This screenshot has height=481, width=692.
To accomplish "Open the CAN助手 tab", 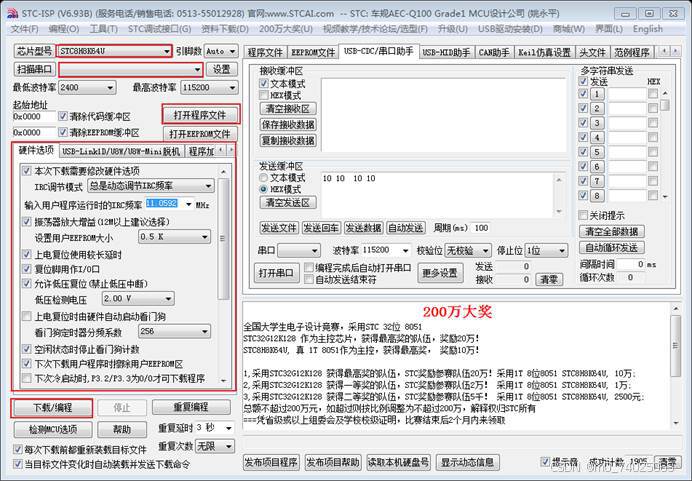I will point(494,53).
